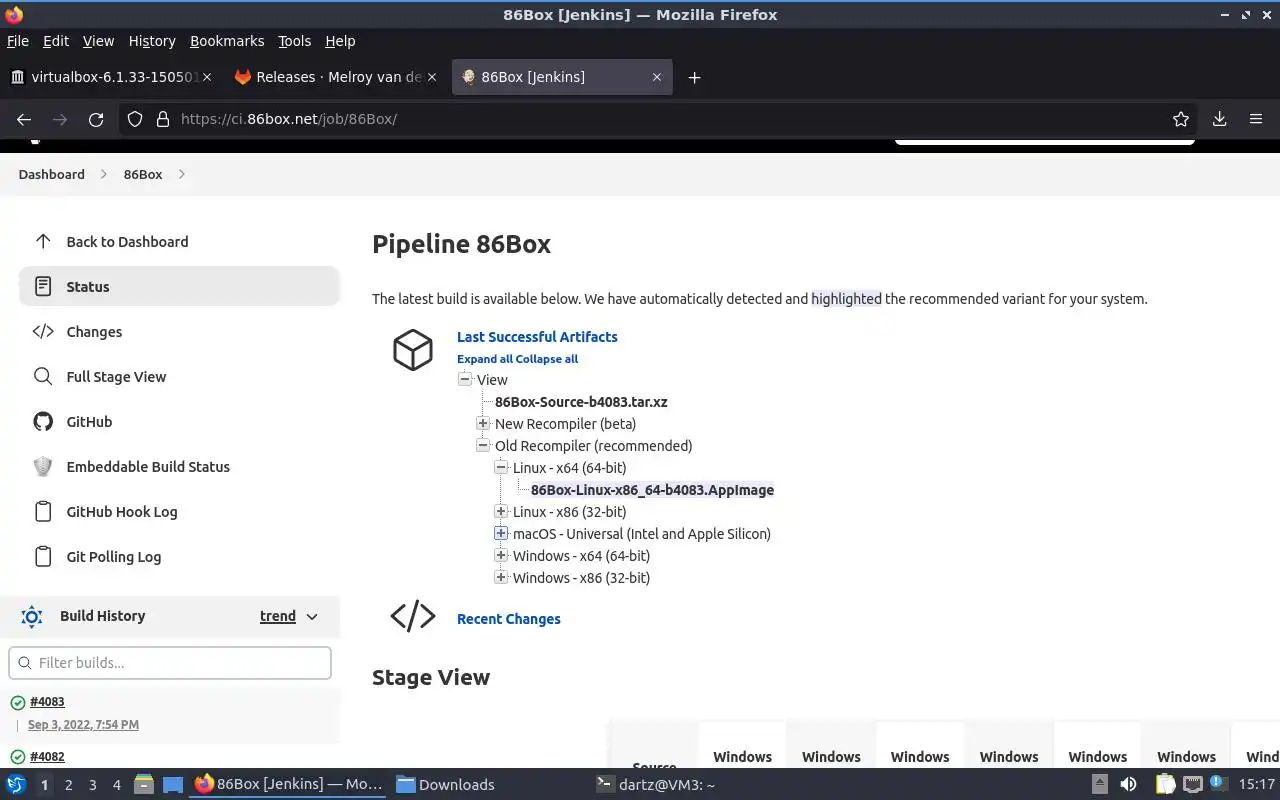Image resolution: width=1280 pixels, height=800 pixels.
Task: Expand Windows - x86 (32-bit) node
Action: 501,577
